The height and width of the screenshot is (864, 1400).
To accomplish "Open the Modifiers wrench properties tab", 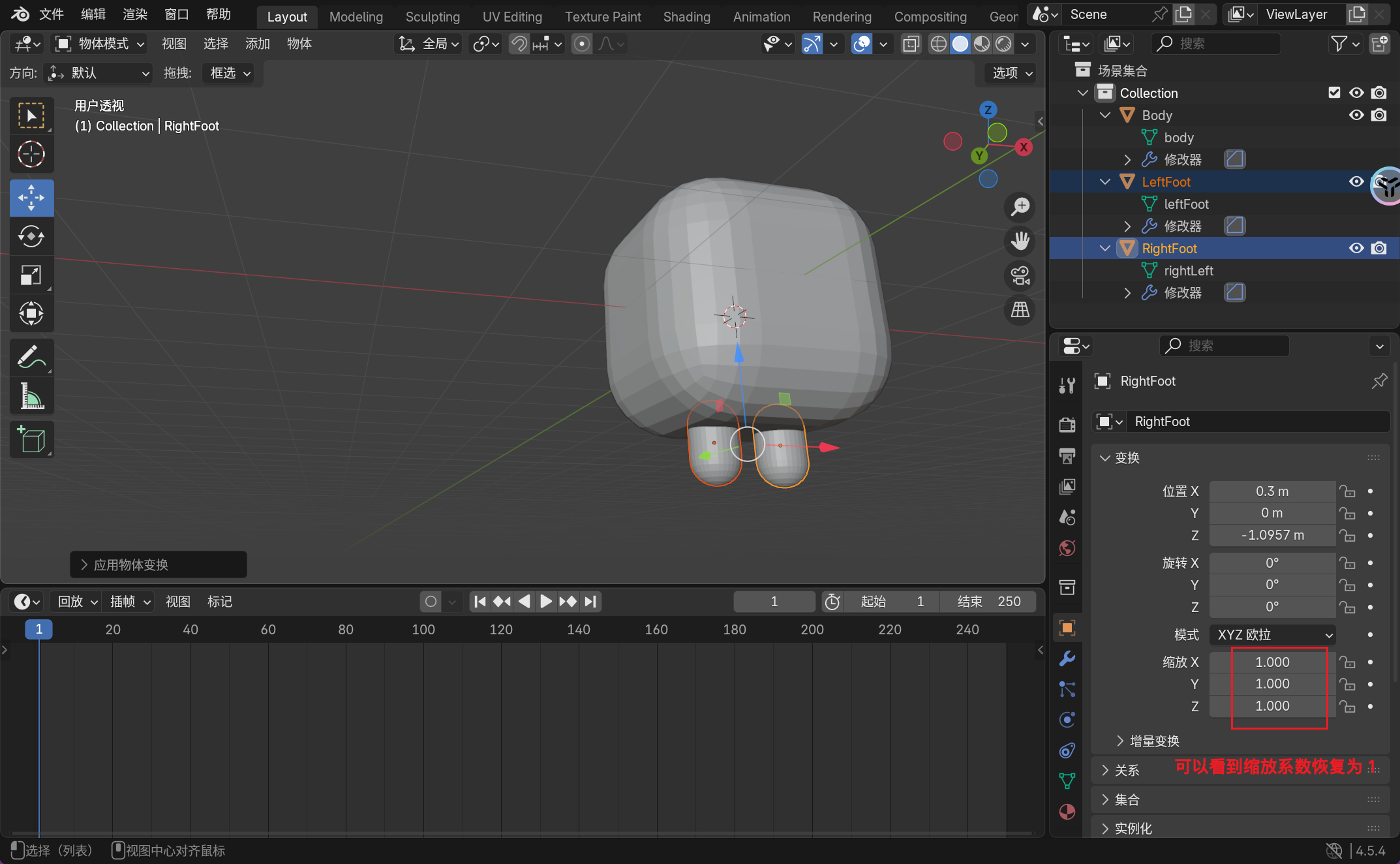I will [1067, 658].
